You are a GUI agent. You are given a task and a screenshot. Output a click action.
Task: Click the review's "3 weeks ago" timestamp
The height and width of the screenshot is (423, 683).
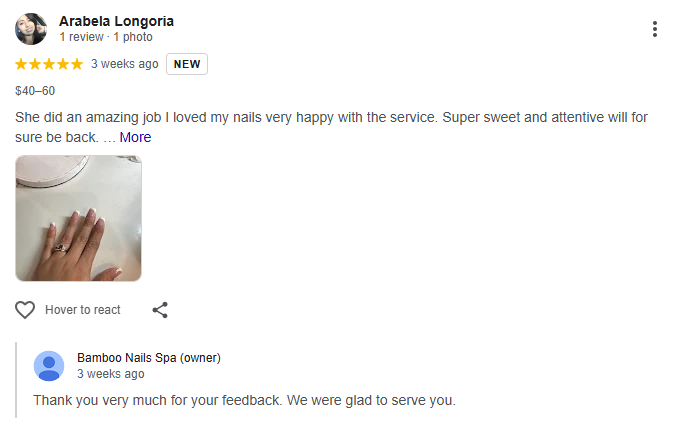point(124,64)
